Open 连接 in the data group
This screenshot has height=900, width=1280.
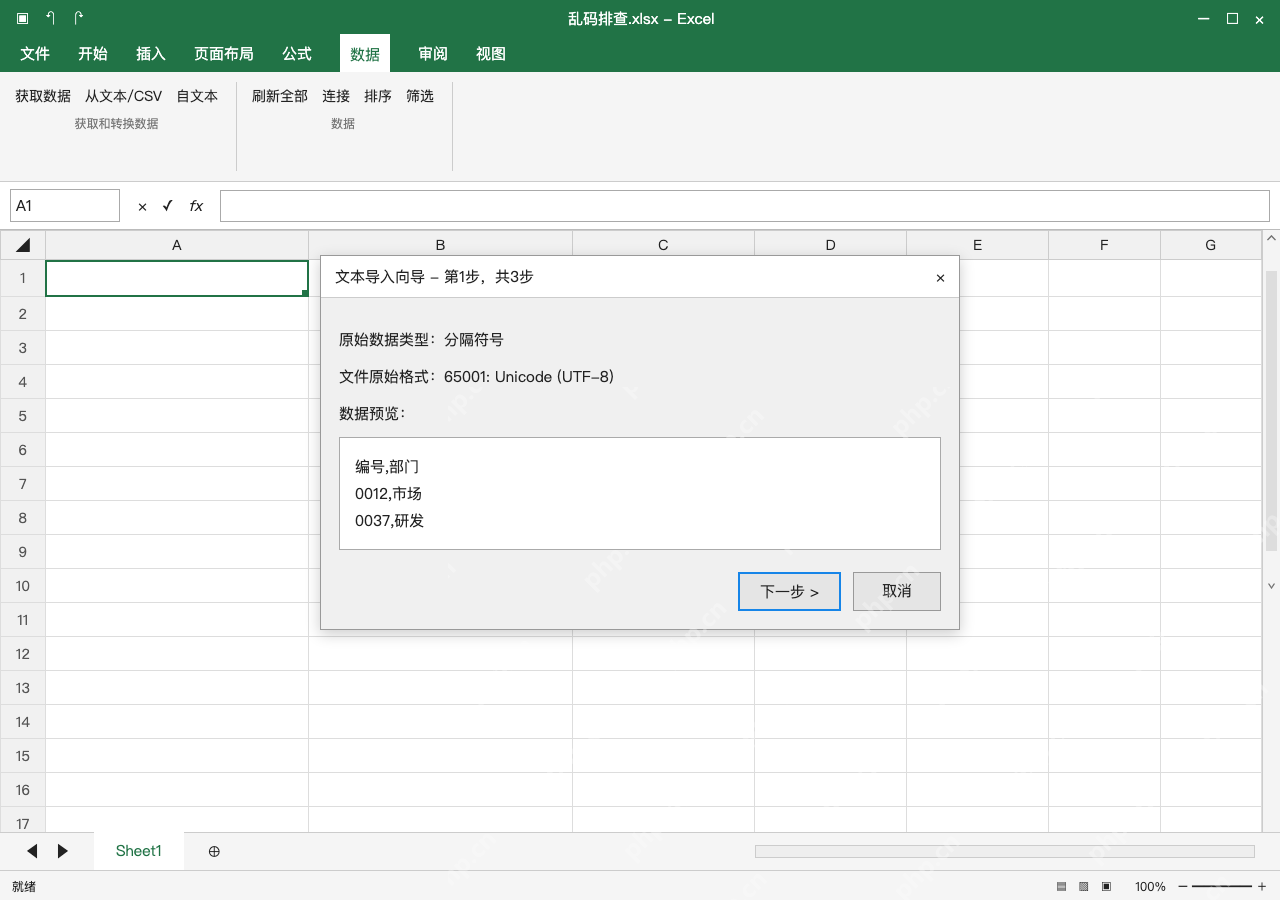tap(336, 96)
